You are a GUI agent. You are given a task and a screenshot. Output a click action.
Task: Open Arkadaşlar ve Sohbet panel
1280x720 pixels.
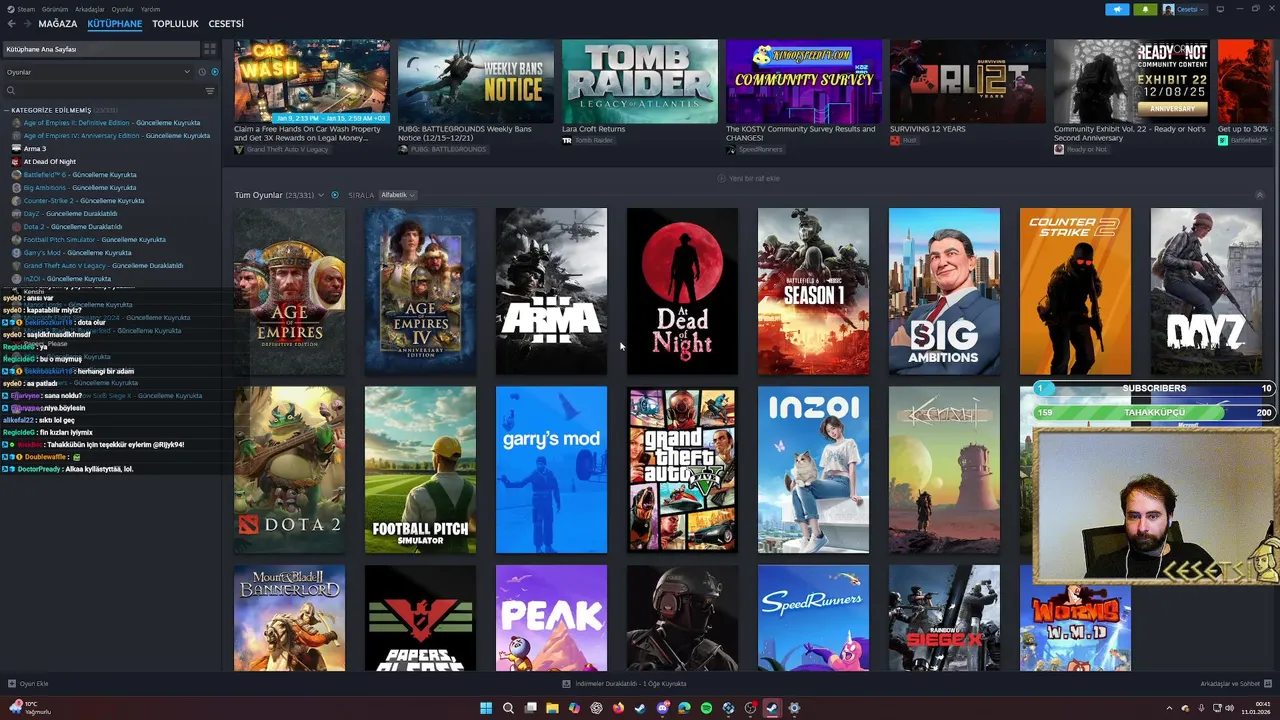[x=1235, y=684]
